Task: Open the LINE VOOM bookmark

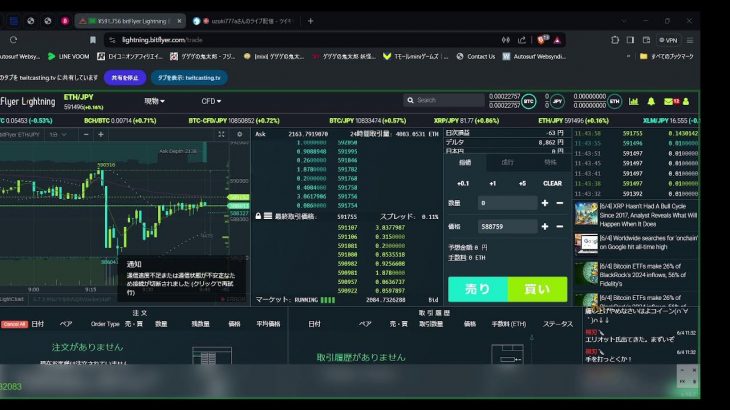Action: tap(68, 56)
